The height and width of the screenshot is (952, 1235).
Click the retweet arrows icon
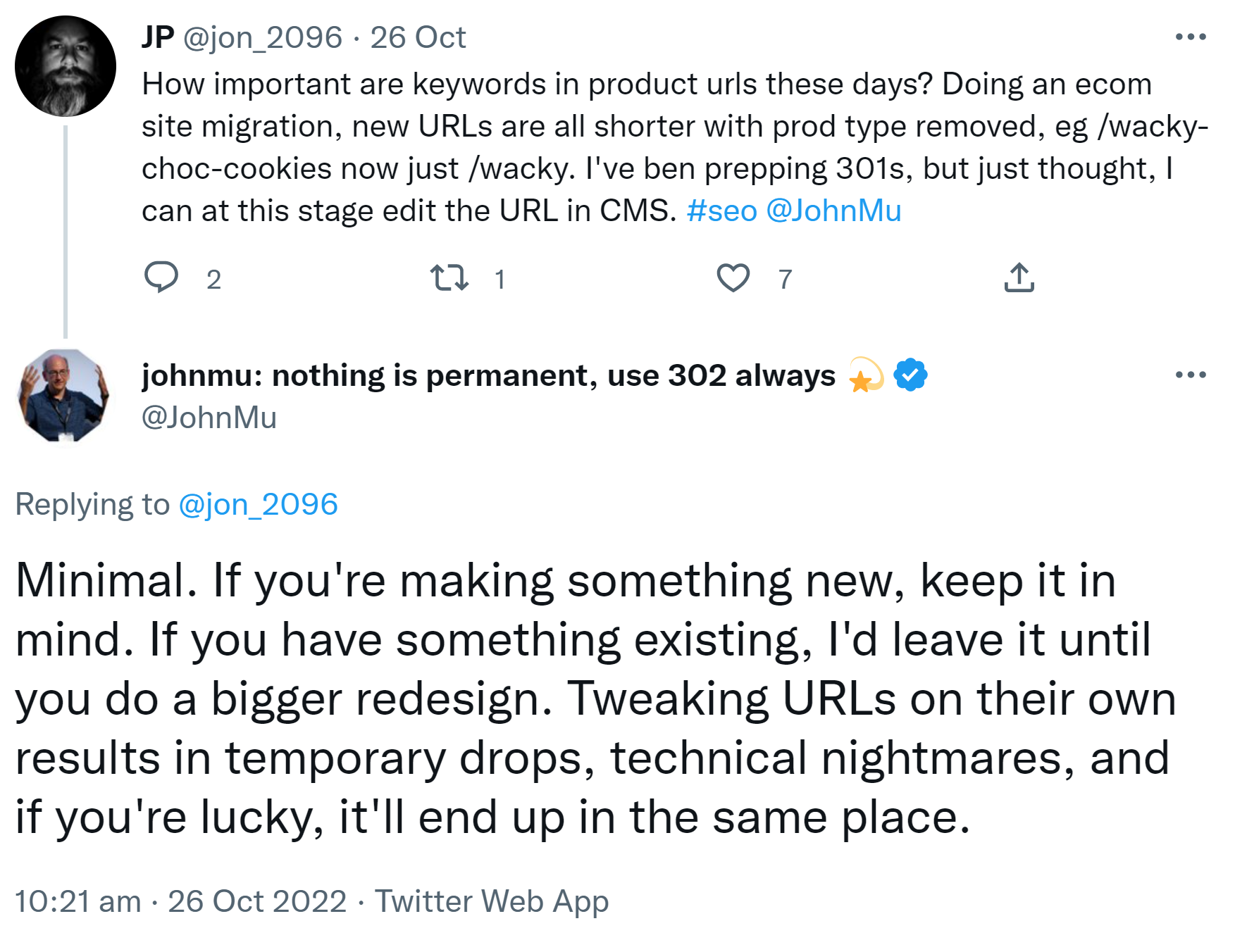[x=449, y=277]
